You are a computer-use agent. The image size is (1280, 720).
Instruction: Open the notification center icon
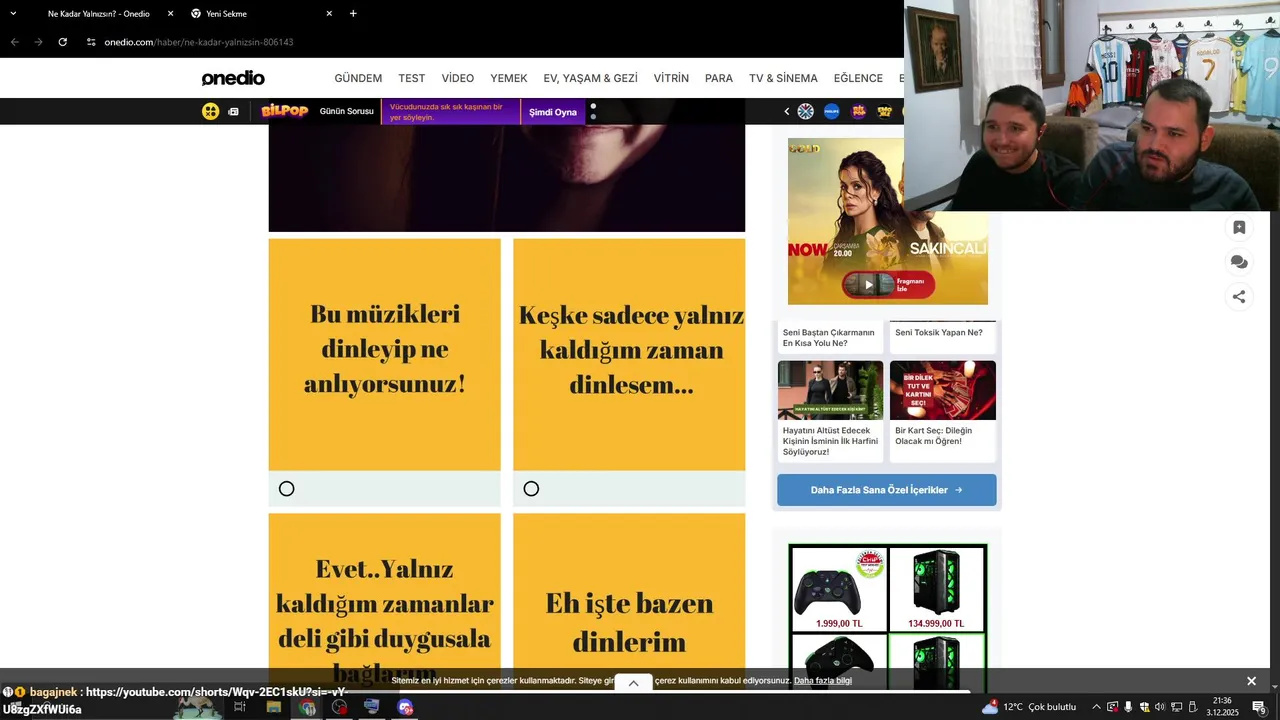tap(1259, 707)
